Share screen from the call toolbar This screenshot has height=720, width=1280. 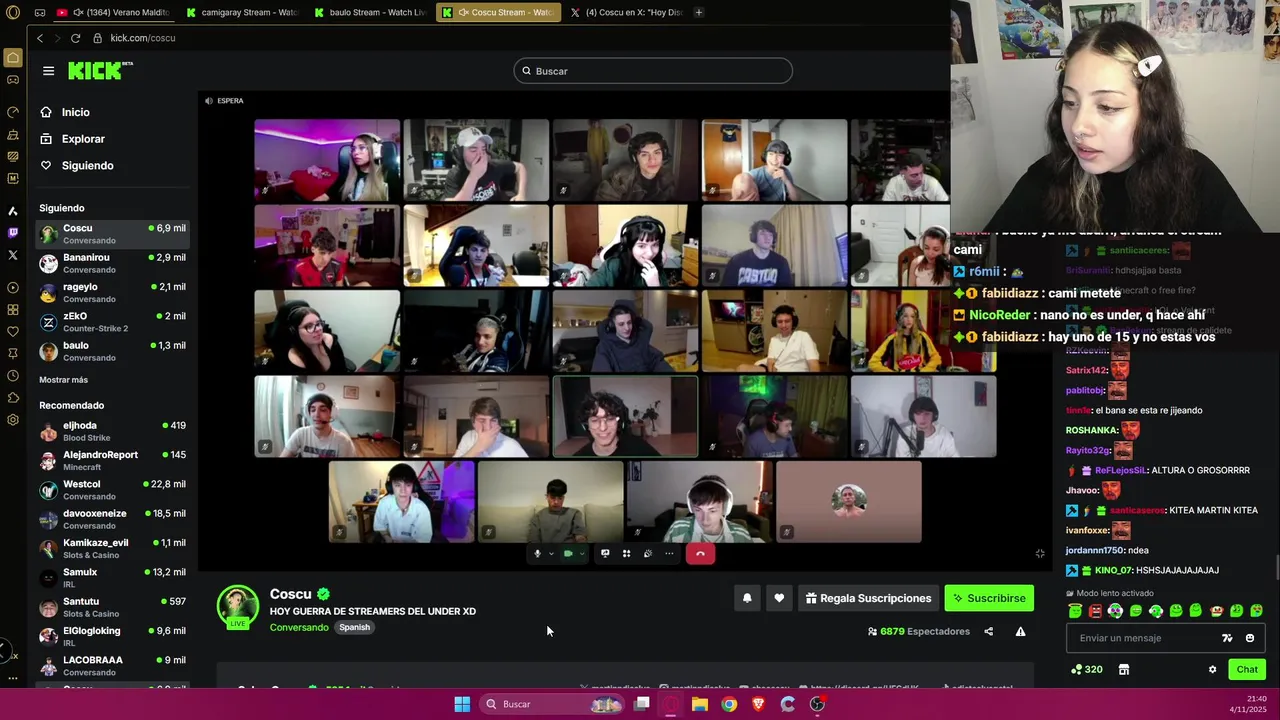[x=605, y=553]
